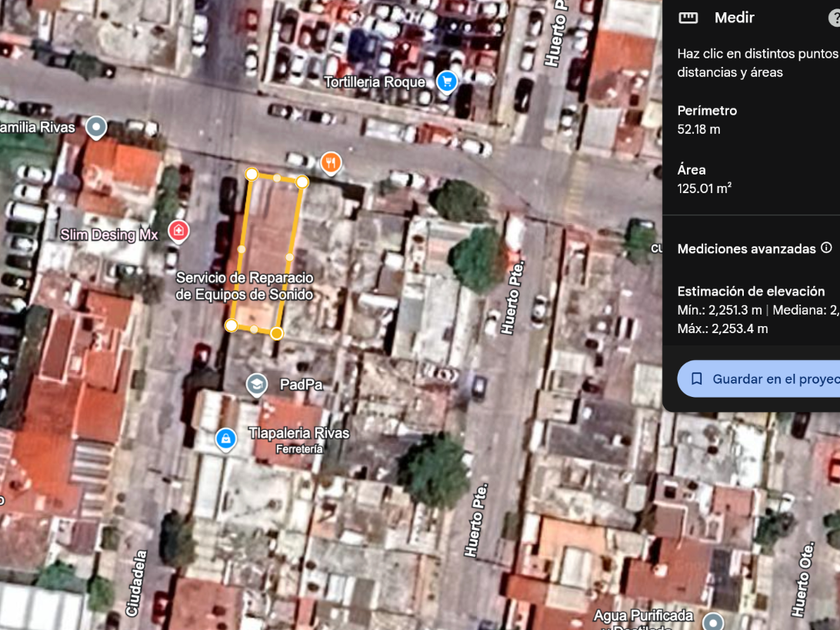Click the help icon next to Medir
This screenshot has height=630, width=840.
[835, 18]
